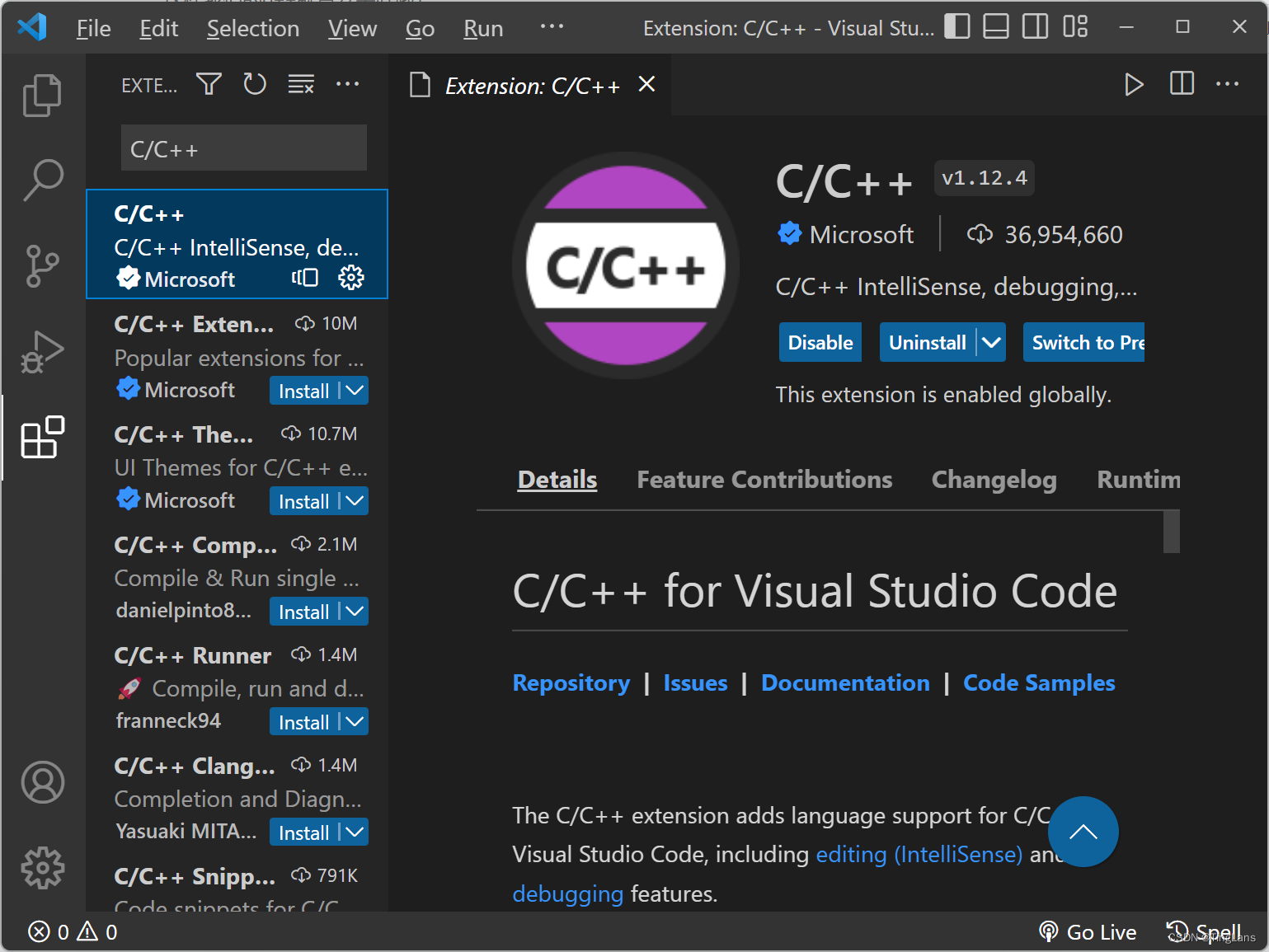Open the Source Control view
The image size is (1269, 952).
pyautogui.click(x=42, y=266)
